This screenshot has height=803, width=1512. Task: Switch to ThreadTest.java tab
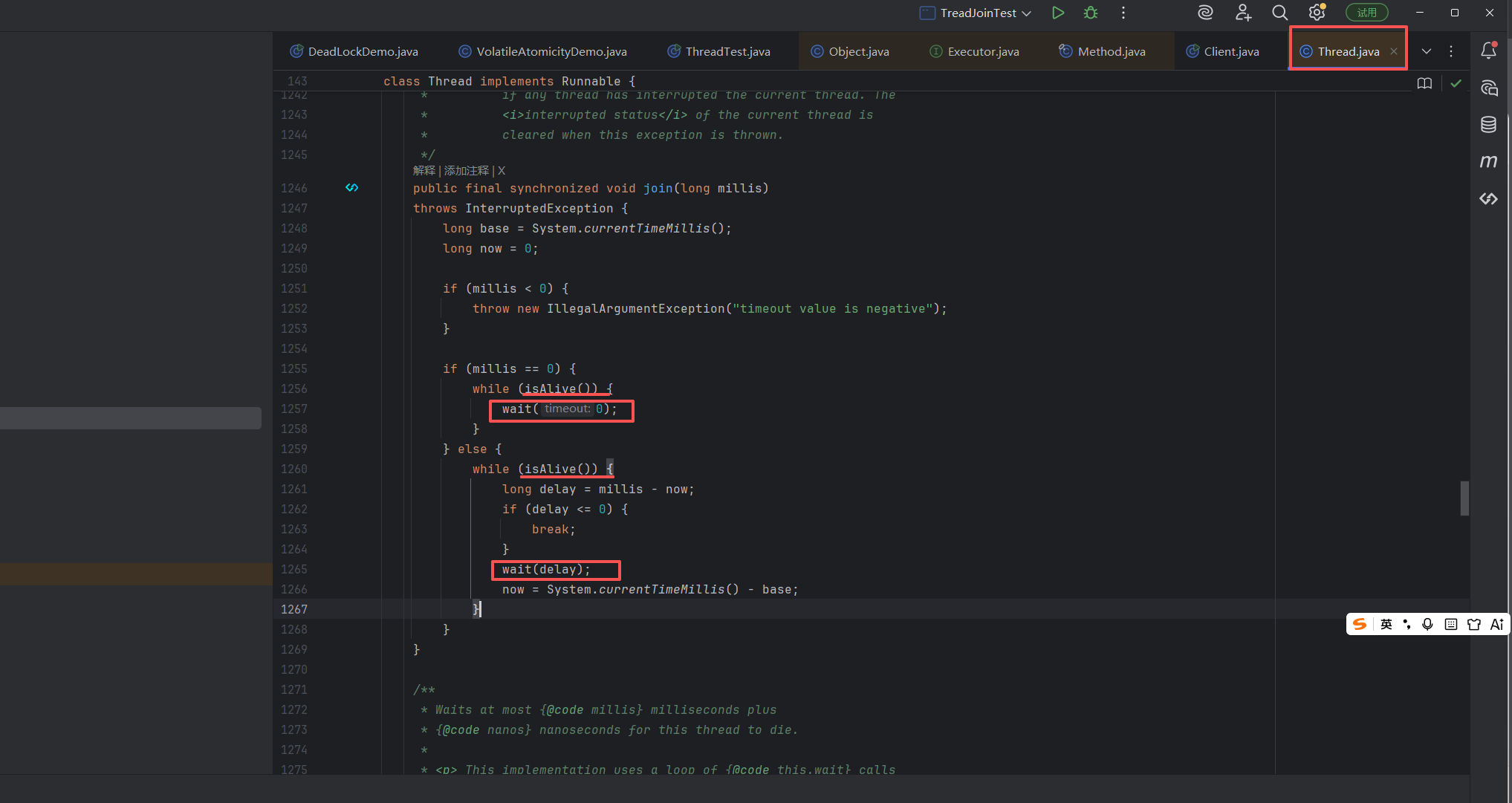pyautogui.click(x=719, y=51)
